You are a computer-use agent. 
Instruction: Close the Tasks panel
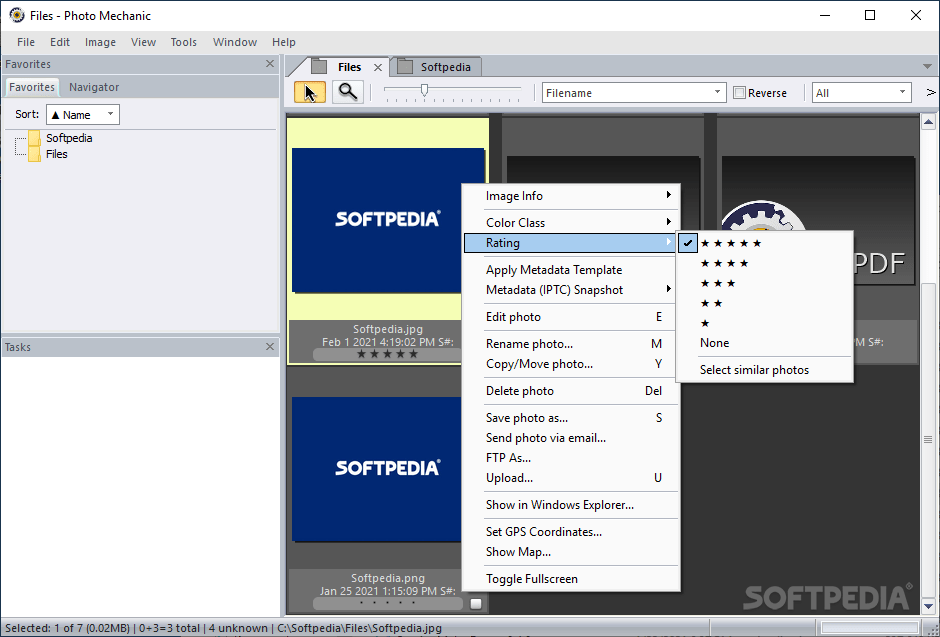coord(270,346)
